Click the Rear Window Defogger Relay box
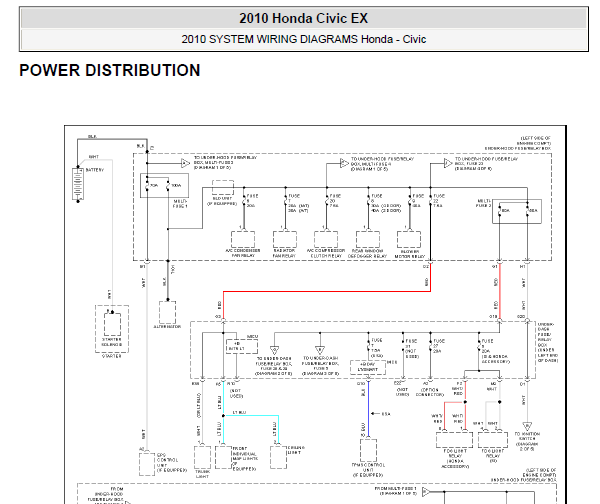Screen dimensions: 600x504 [371, 239]
